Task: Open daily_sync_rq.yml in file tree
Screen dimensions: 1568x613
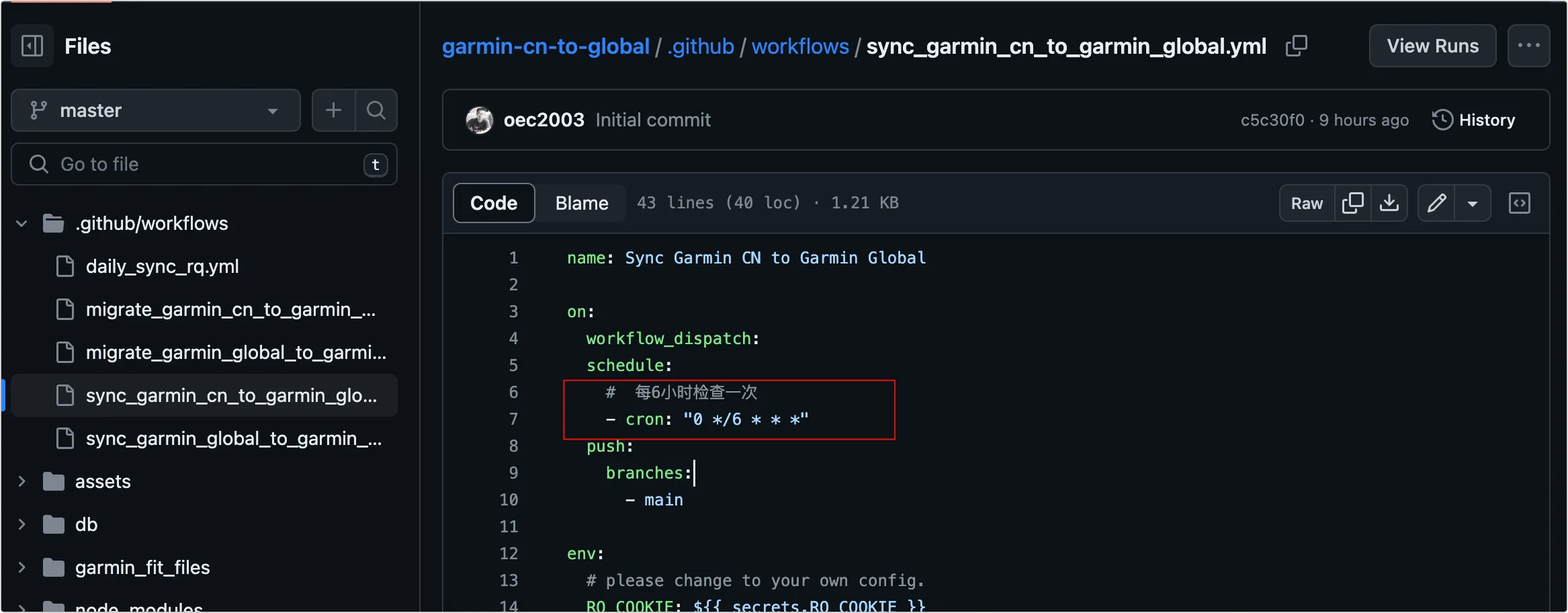Action: pos(162,266)
